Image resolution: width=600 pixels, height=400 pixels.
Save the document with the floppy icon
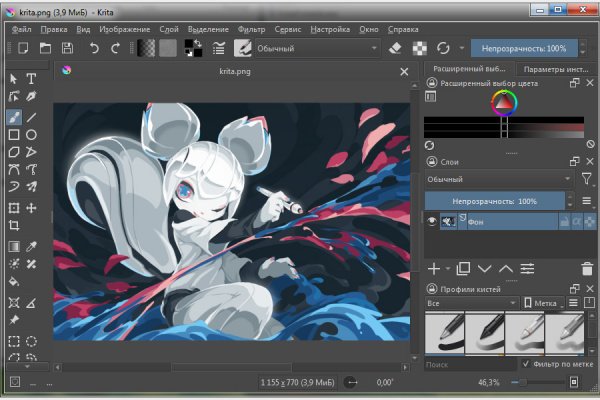[67, 48]
